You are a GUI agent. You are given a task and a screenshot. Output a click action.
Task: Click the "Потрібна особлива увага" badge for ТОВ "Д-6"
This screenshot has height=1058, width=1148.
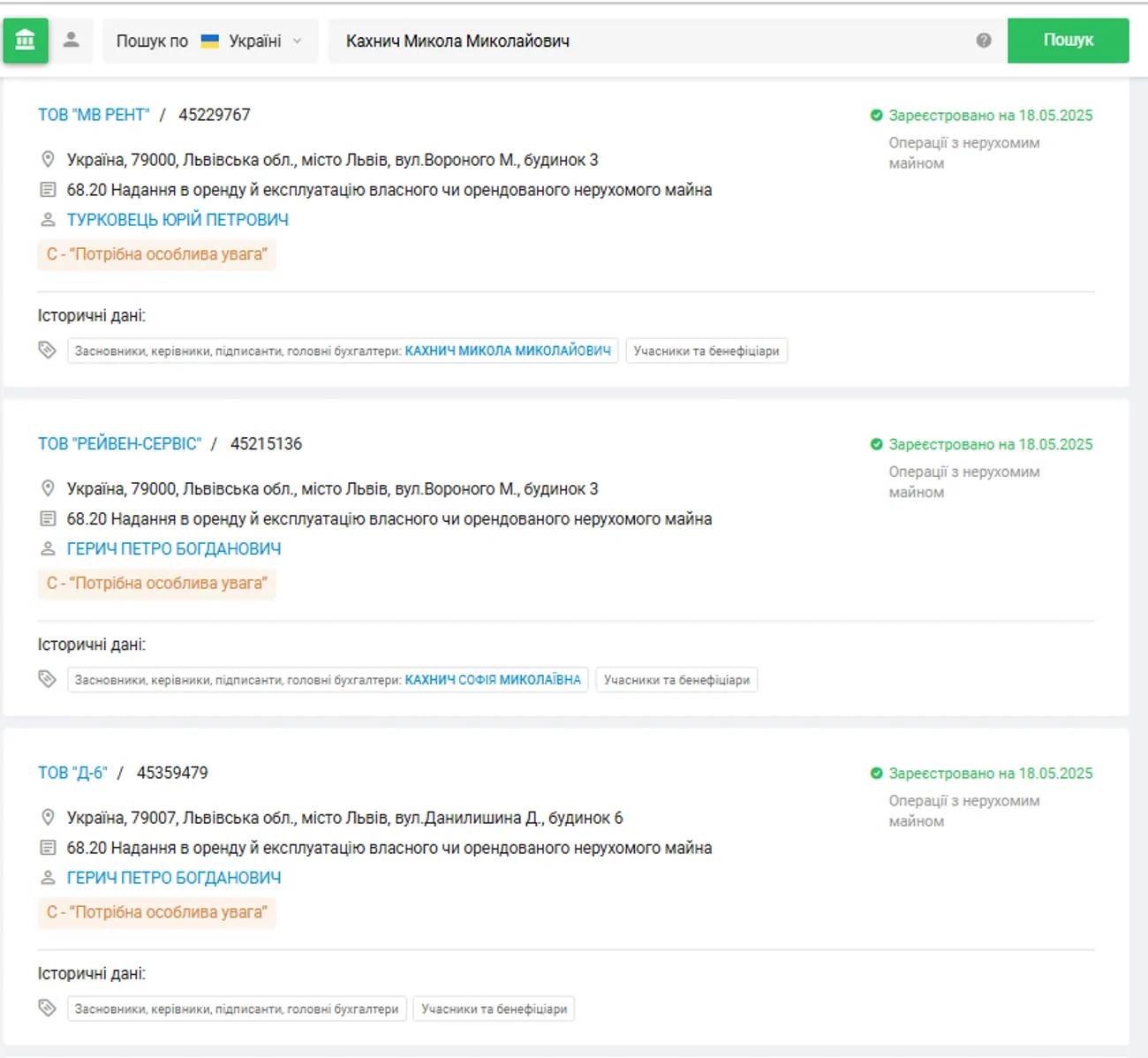(157, 912)
